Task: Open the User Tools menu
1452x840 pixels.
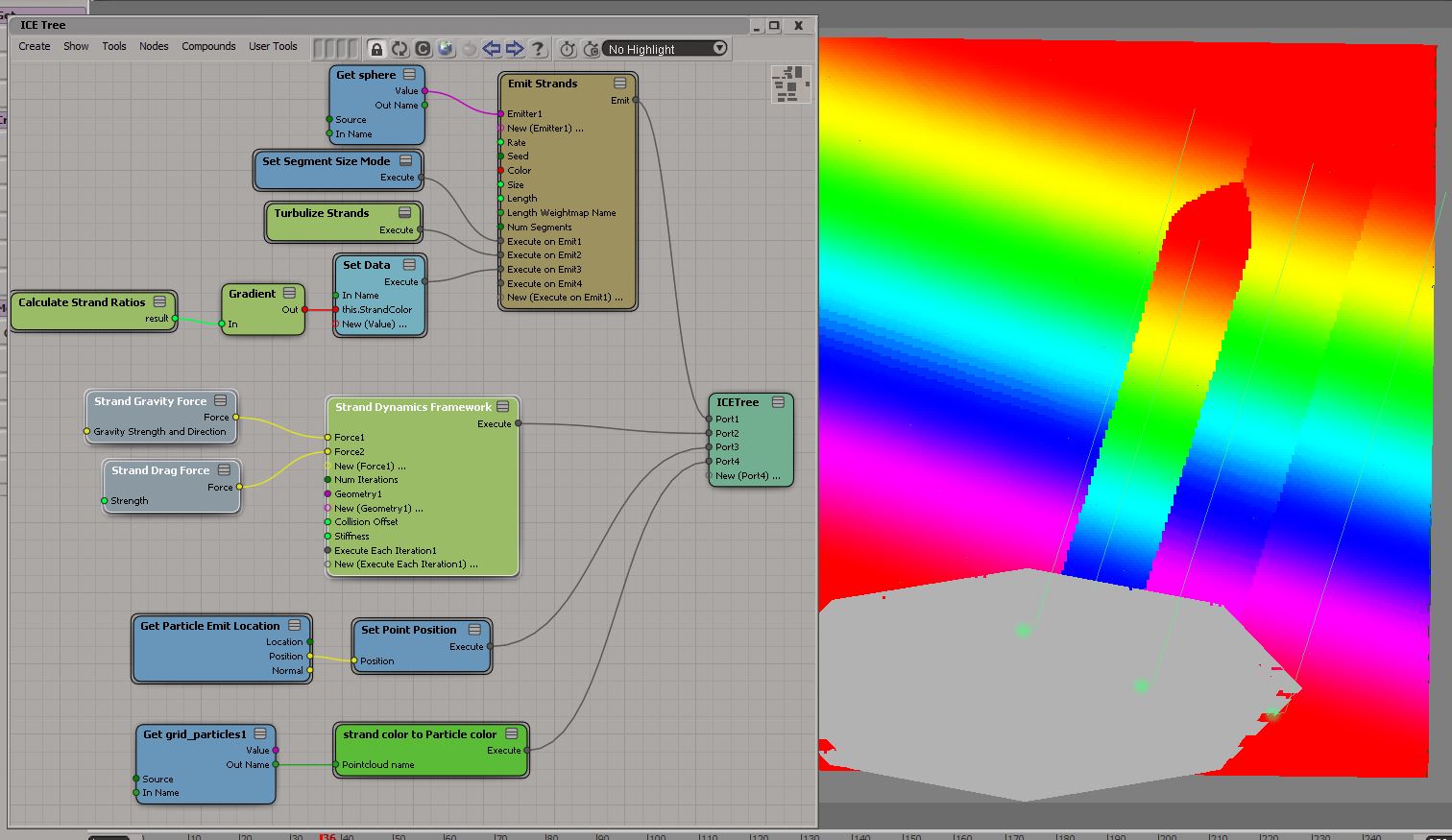Action: pos(273,46)
